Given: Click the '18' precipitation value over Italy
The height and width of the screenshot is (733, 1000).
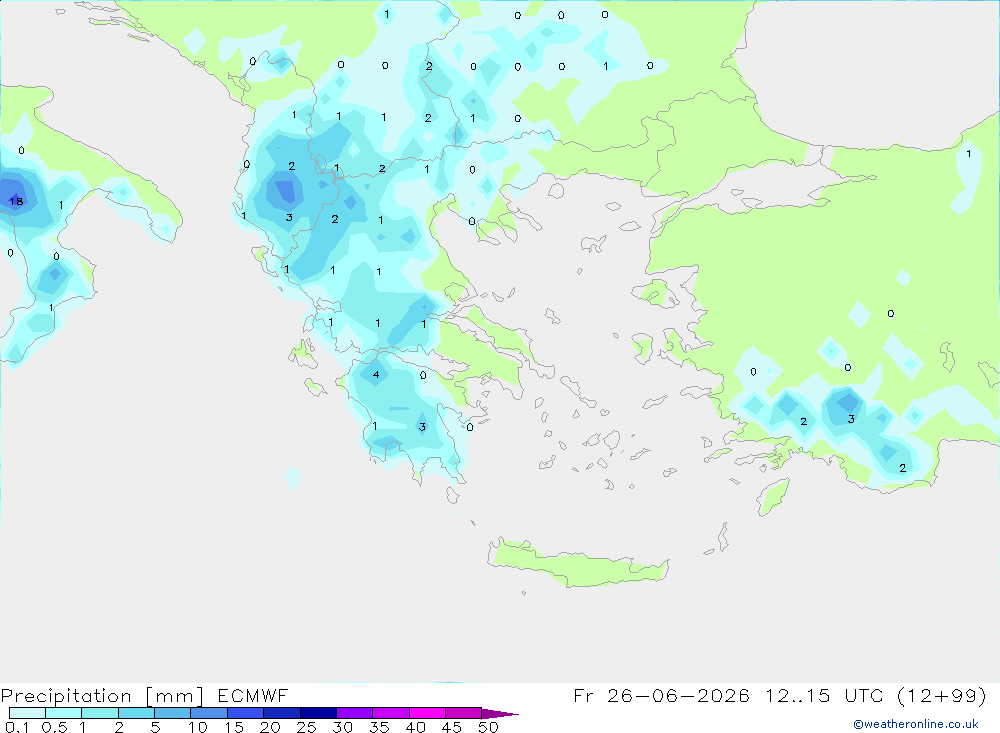Looking at the screenshot, I should (16, 201).
